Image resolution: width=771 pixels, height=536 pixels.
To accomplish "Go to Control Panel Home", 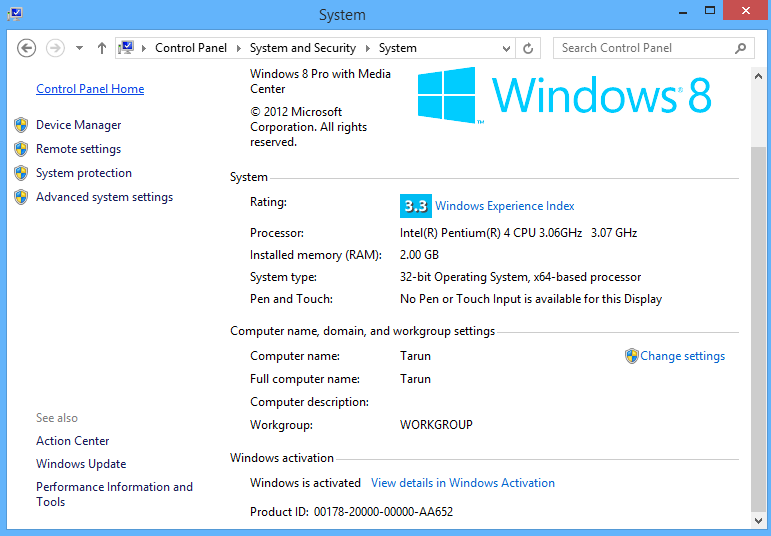I will coord(90,89).
